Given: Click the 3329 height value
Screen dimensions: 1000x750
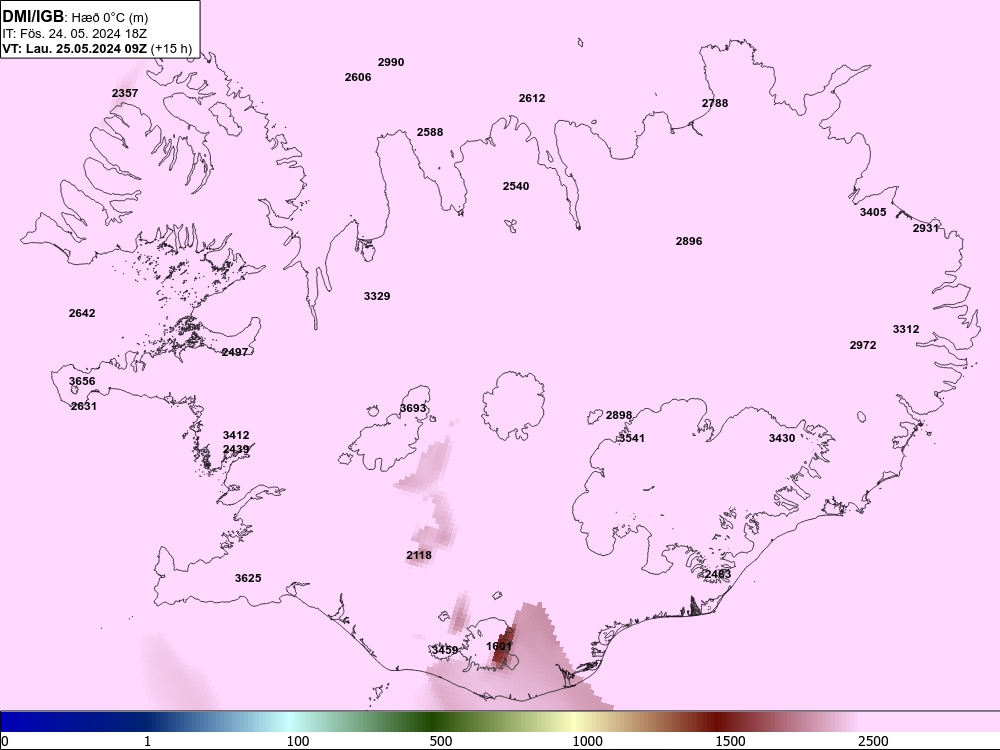Looking at the screenshot, I should point(377,297).
